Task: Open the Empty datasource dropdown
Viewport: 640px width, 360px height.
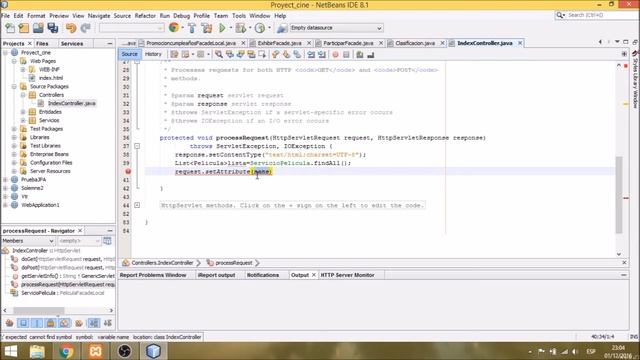Action: click(x=336, y=28)
